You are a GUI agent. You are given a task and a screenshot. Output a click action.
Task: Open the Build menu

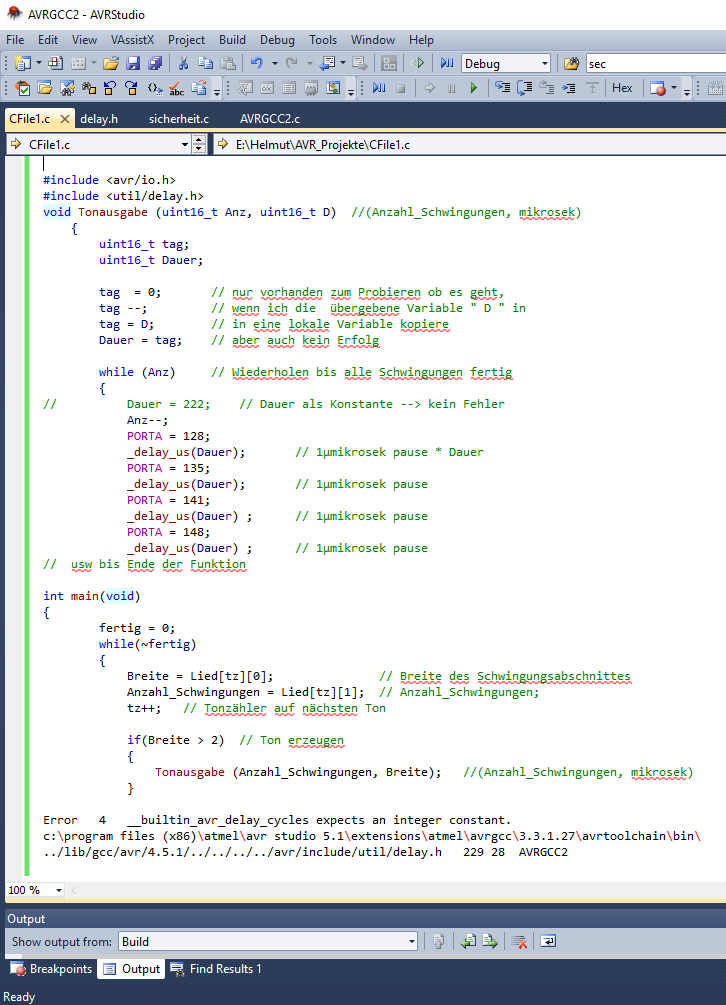pos(232,40)
